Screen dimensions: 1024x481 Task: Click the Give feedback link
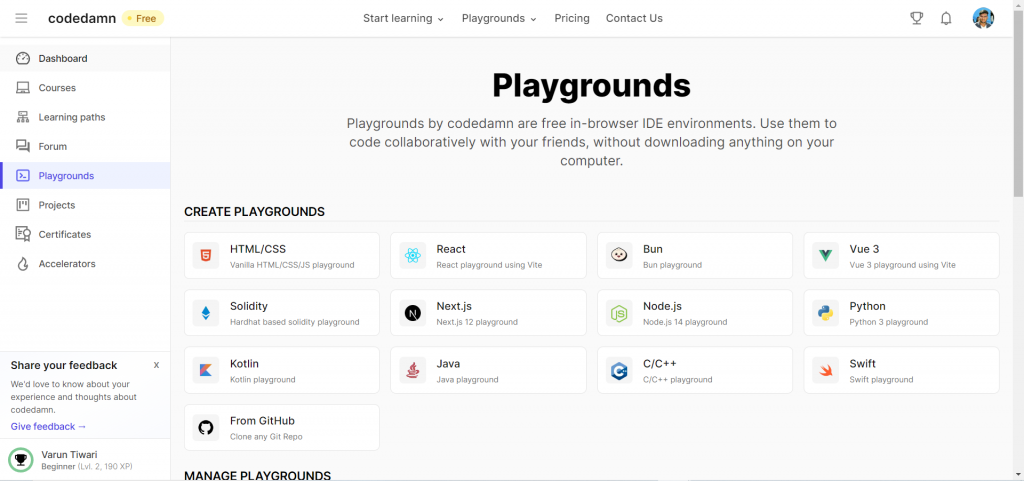pyautogui.click(x=48, y=427)
